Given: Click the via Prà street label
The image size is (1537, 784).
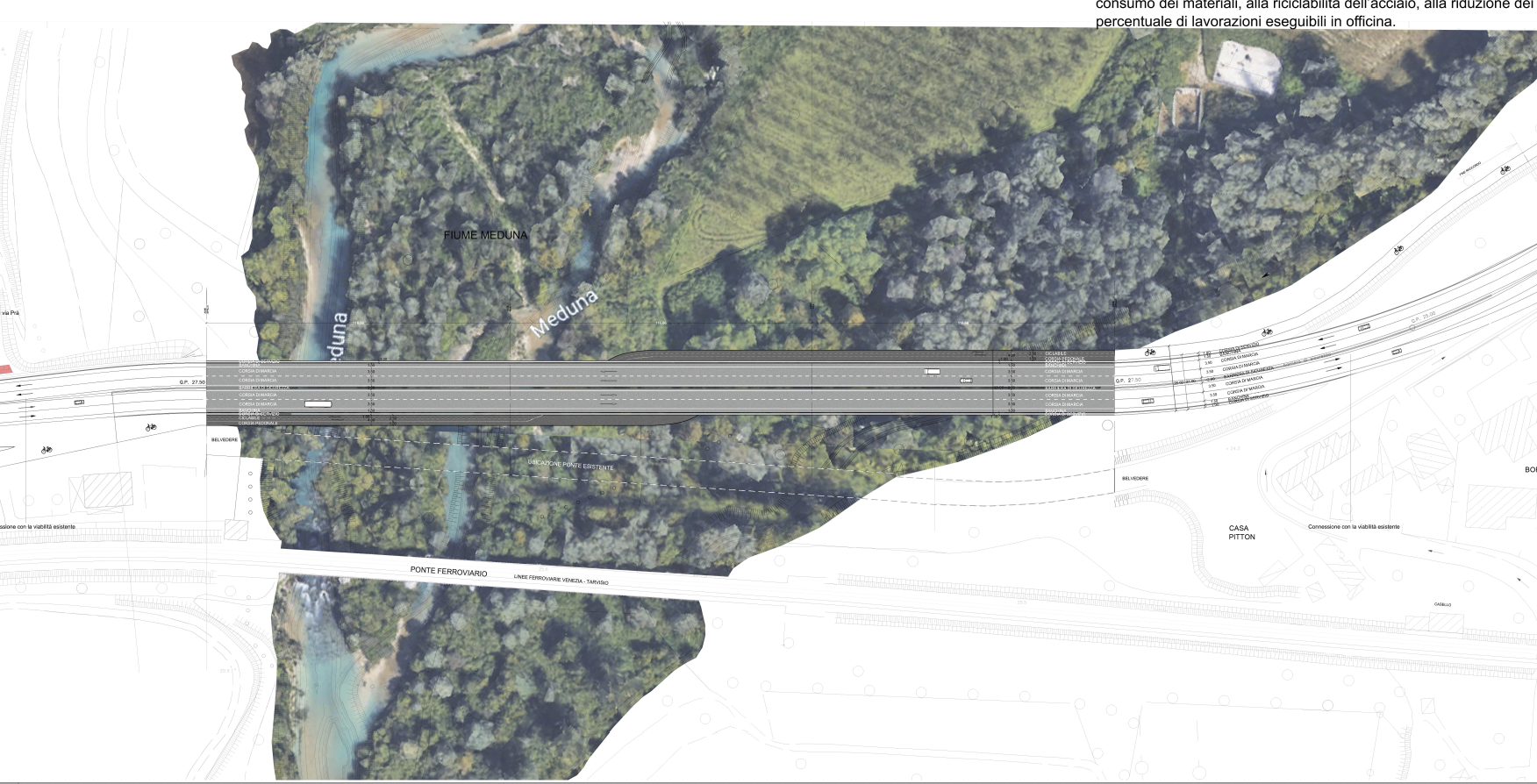Looking at the screenshot, I should [x=10, y=313].
